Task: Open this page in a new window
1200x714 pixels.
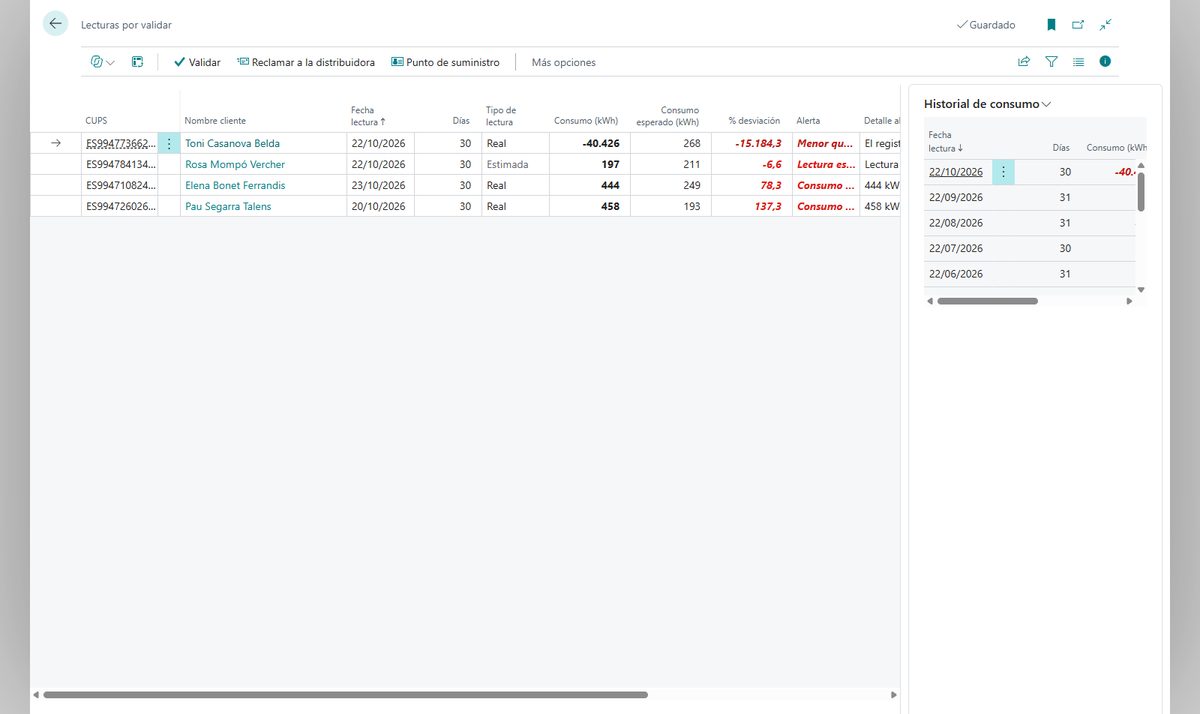Action: (x=1078, y=25)
